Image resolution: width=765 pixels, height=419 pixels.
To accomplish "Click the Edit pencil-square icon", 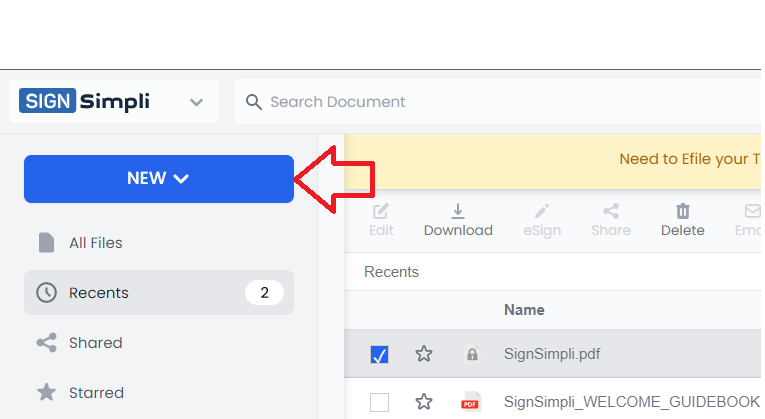I will tap(380, 211).
